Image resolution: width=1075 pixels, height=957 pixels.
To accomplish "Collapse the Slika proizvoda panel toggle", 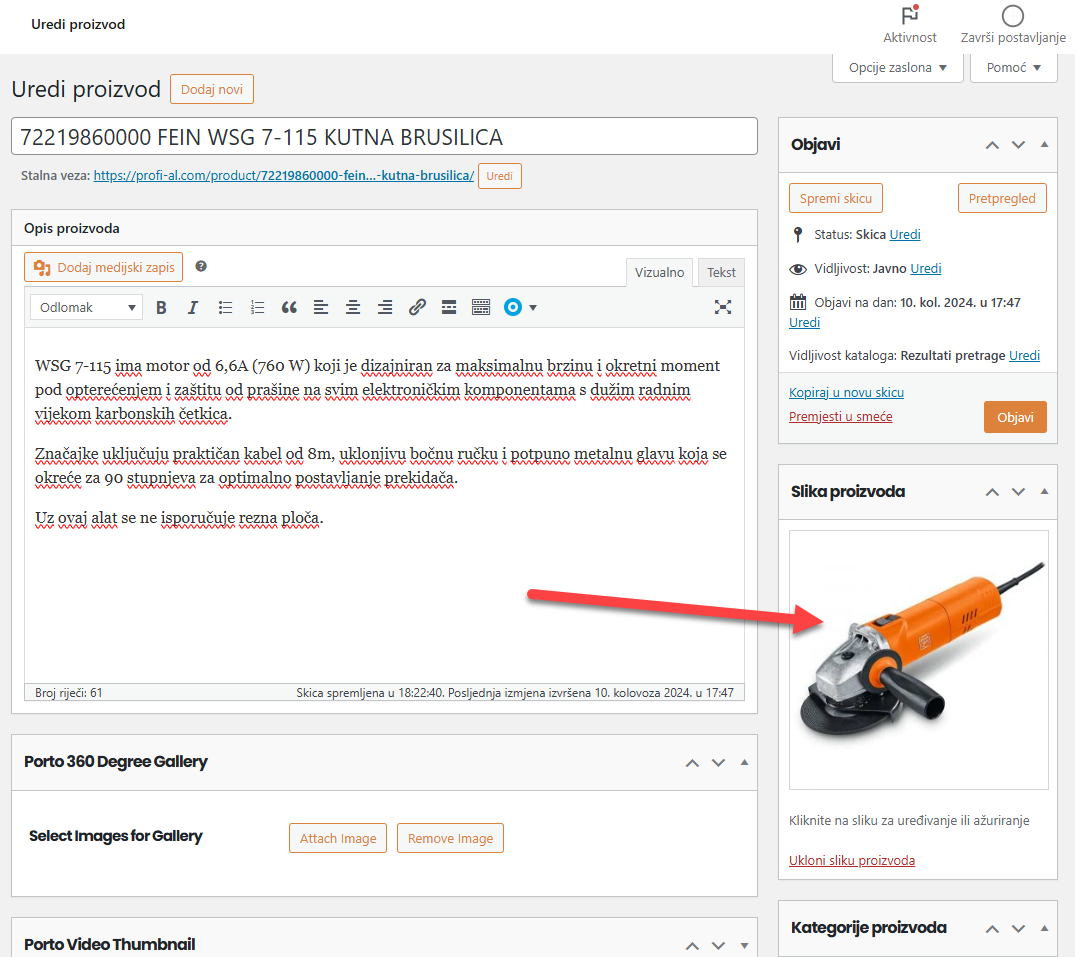I will click(x=1044, y=491).
